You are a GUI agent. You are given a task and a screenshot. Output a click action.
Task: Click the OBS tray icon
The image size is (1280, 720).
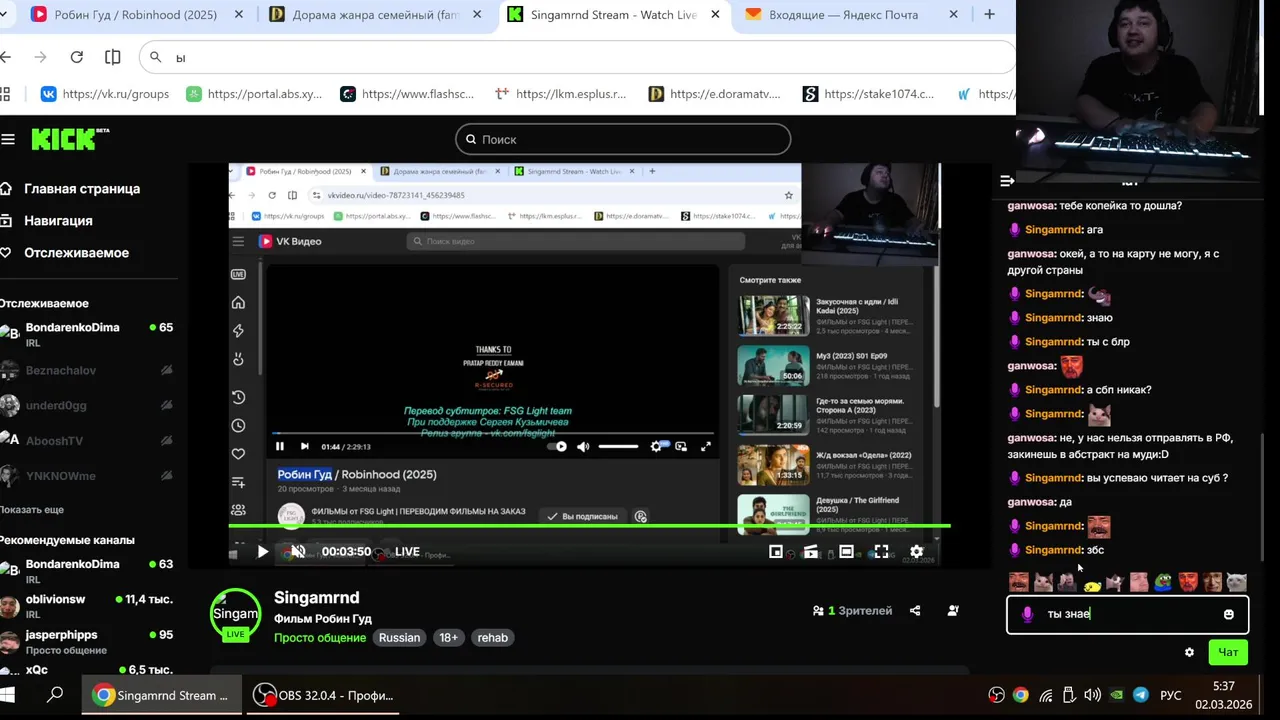996,695
